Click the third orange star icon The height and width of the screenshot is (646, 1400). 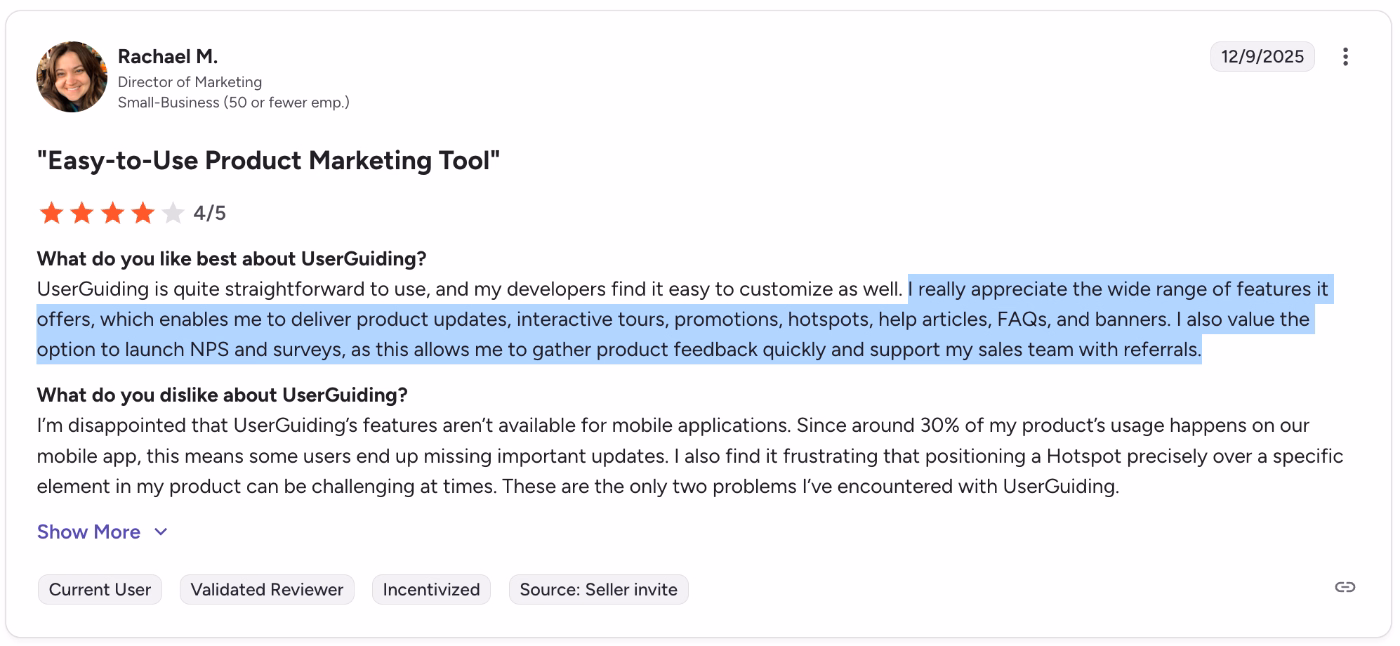113,212
